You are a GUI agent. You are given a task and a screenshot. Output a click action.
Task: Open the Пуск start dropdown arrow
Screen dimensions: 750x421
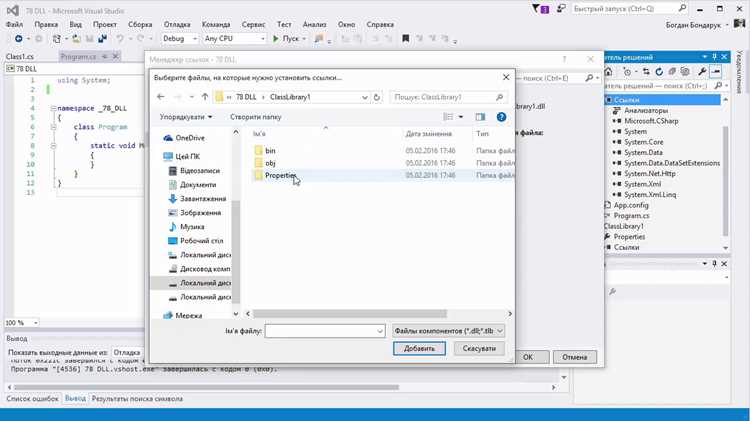[x=304, y=39]
